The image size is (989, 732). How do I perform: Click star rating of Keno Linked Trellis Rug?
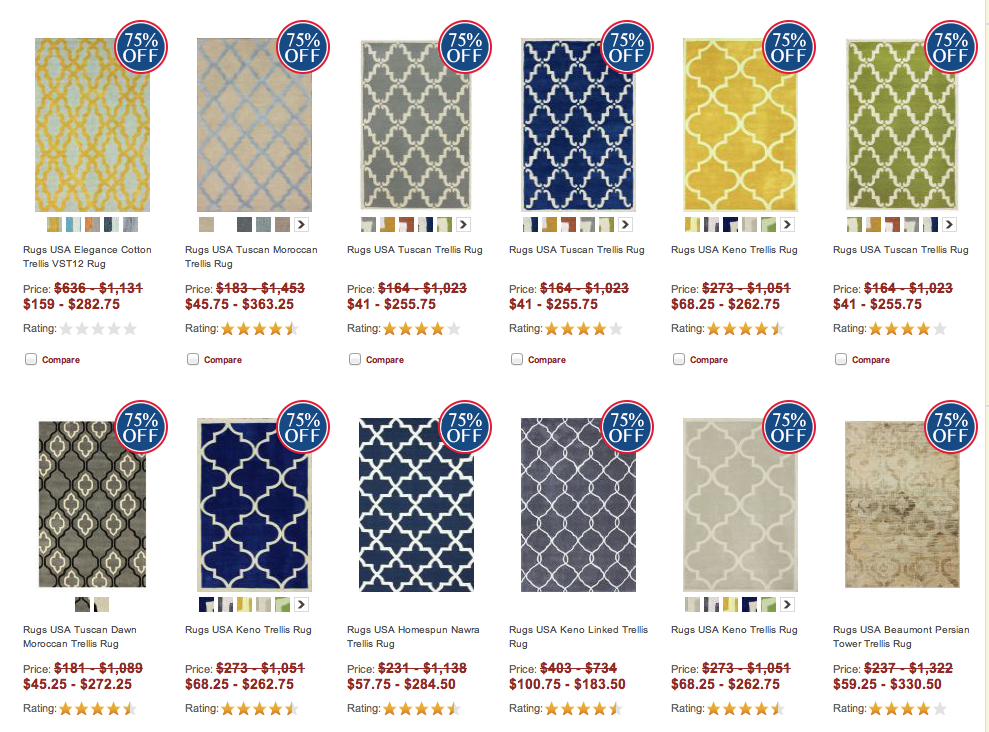[x=583, y=709]
